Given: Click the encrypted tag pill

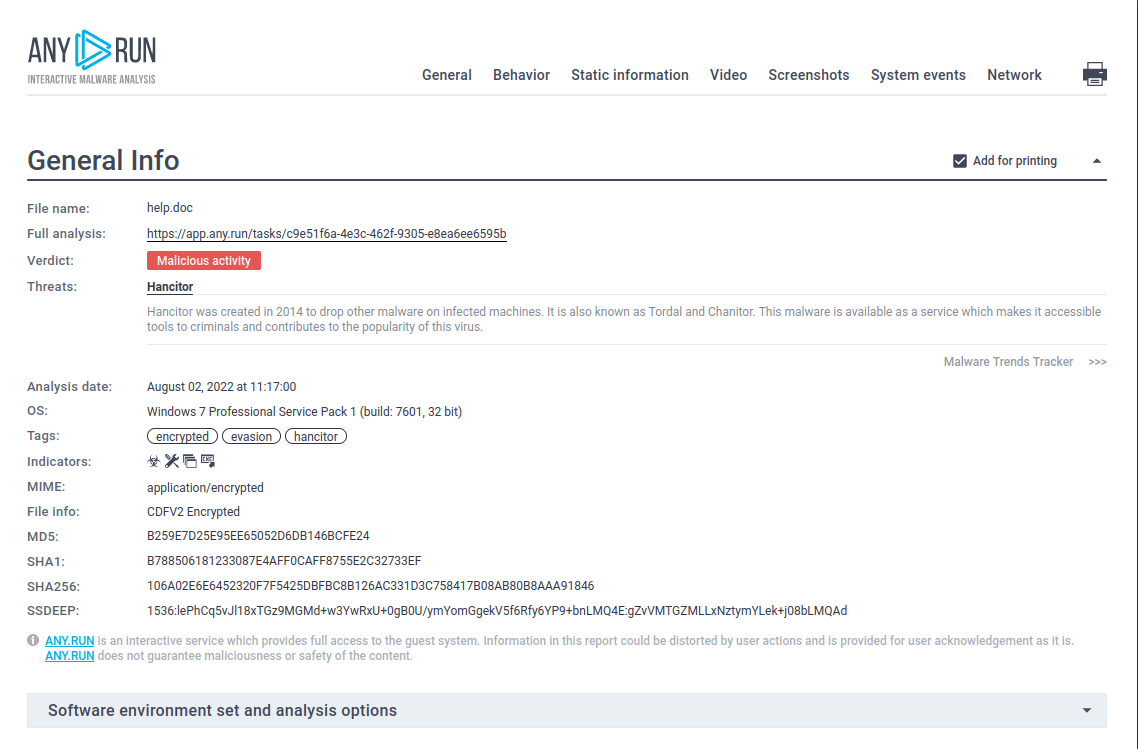Looking at the screenshot, I should tap(182, 436).
